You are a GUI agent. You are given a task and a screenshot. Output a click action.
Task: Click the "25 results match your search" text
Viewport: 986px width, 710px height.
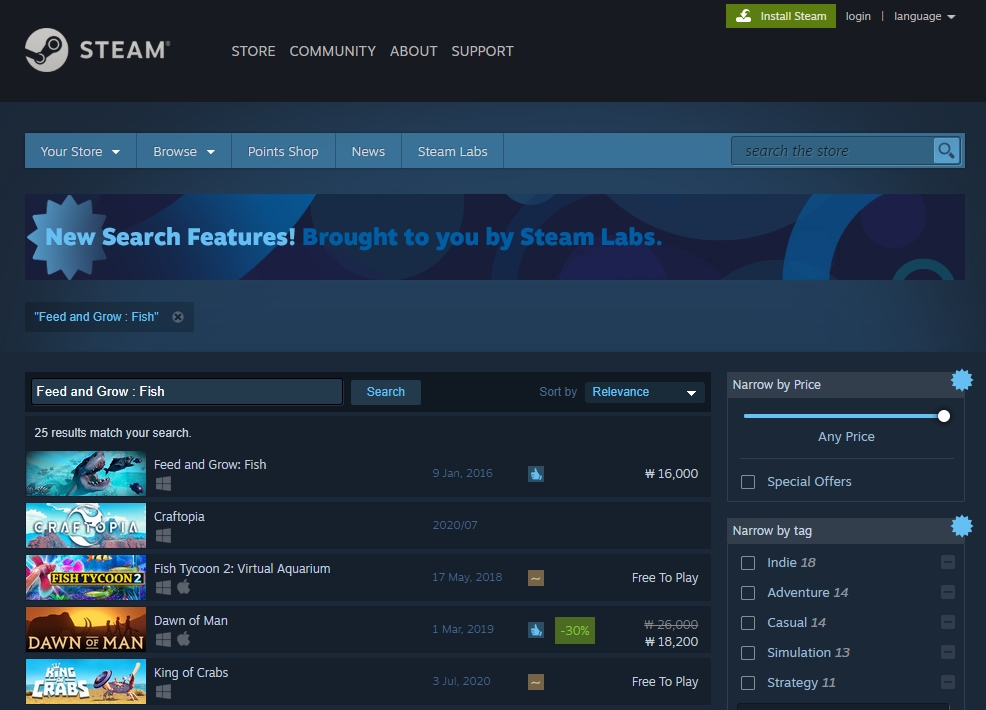[113, 433]
